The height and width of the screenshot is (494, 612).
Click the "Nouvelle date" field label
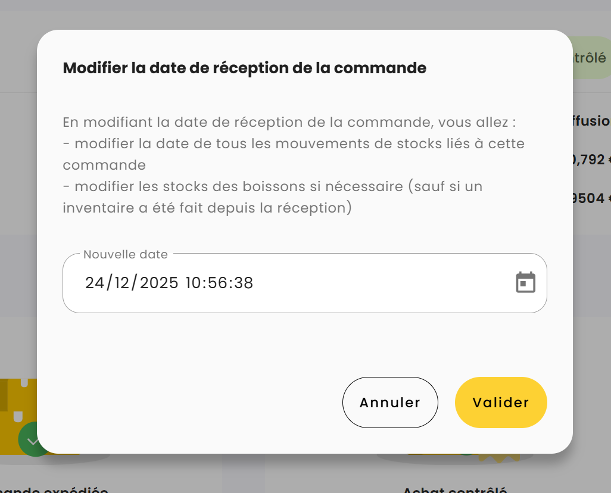tap(126, 254)
